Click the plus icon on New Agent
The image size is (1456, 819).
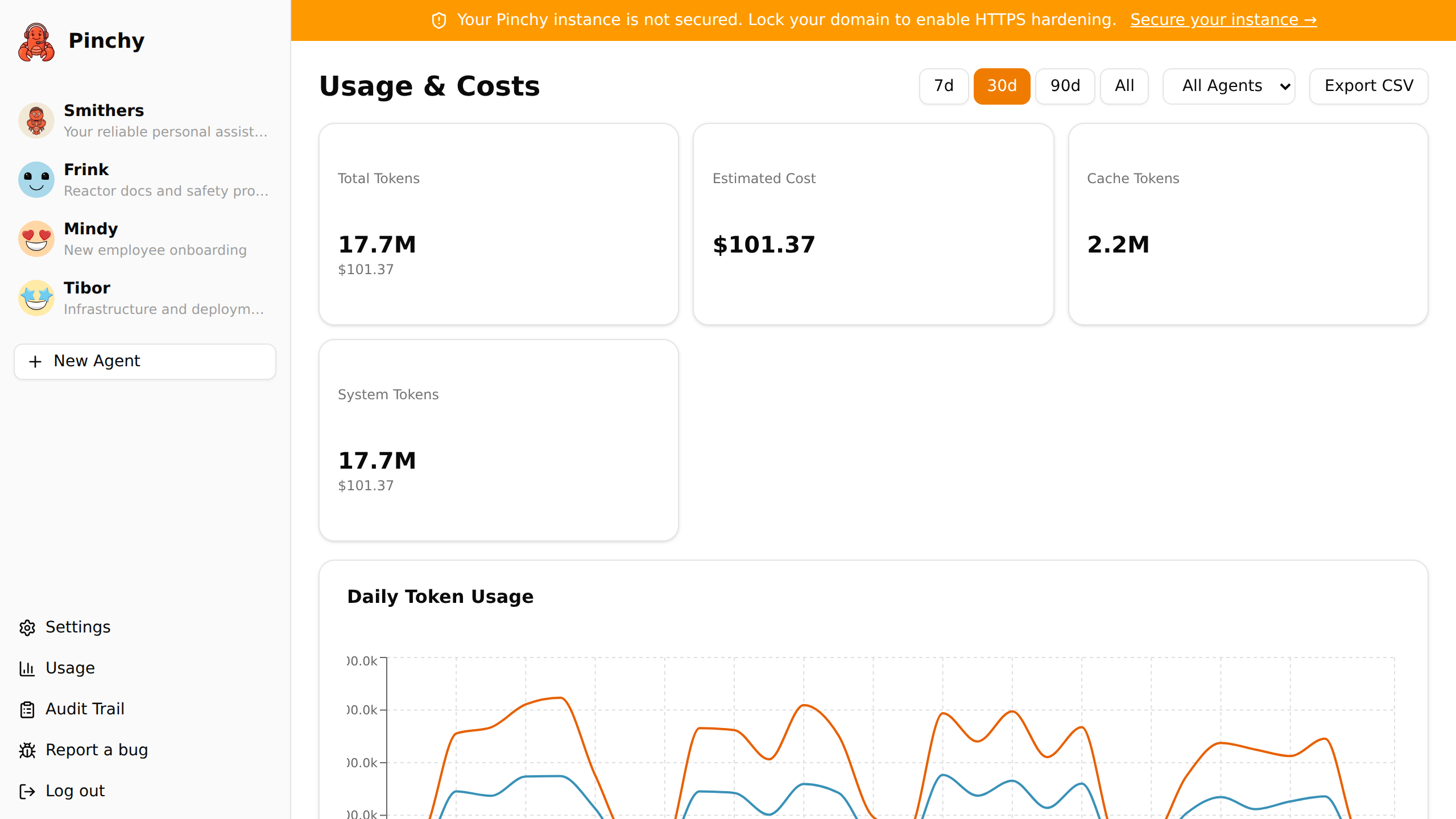(x=35, y=361)
